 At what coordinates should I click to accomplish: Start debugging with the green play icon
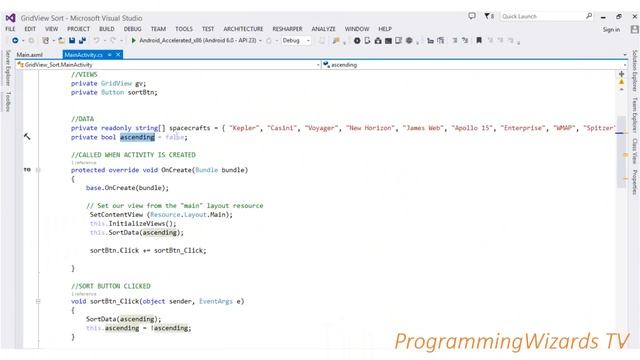[133, 40]
